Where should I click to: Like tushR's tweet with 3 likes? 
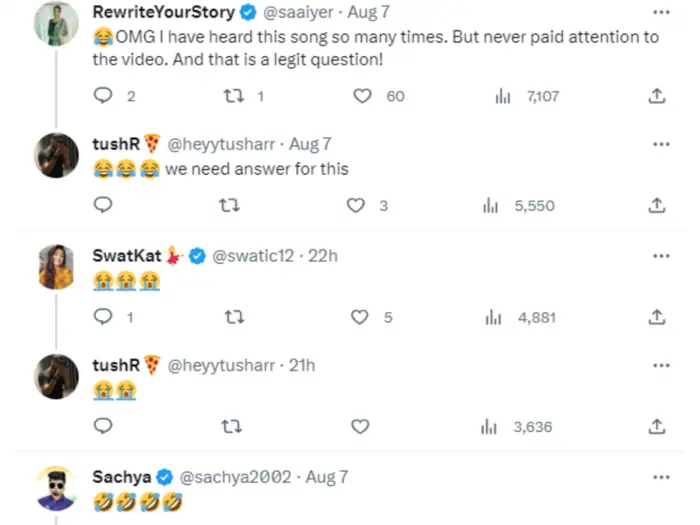(x=355, y=205)
